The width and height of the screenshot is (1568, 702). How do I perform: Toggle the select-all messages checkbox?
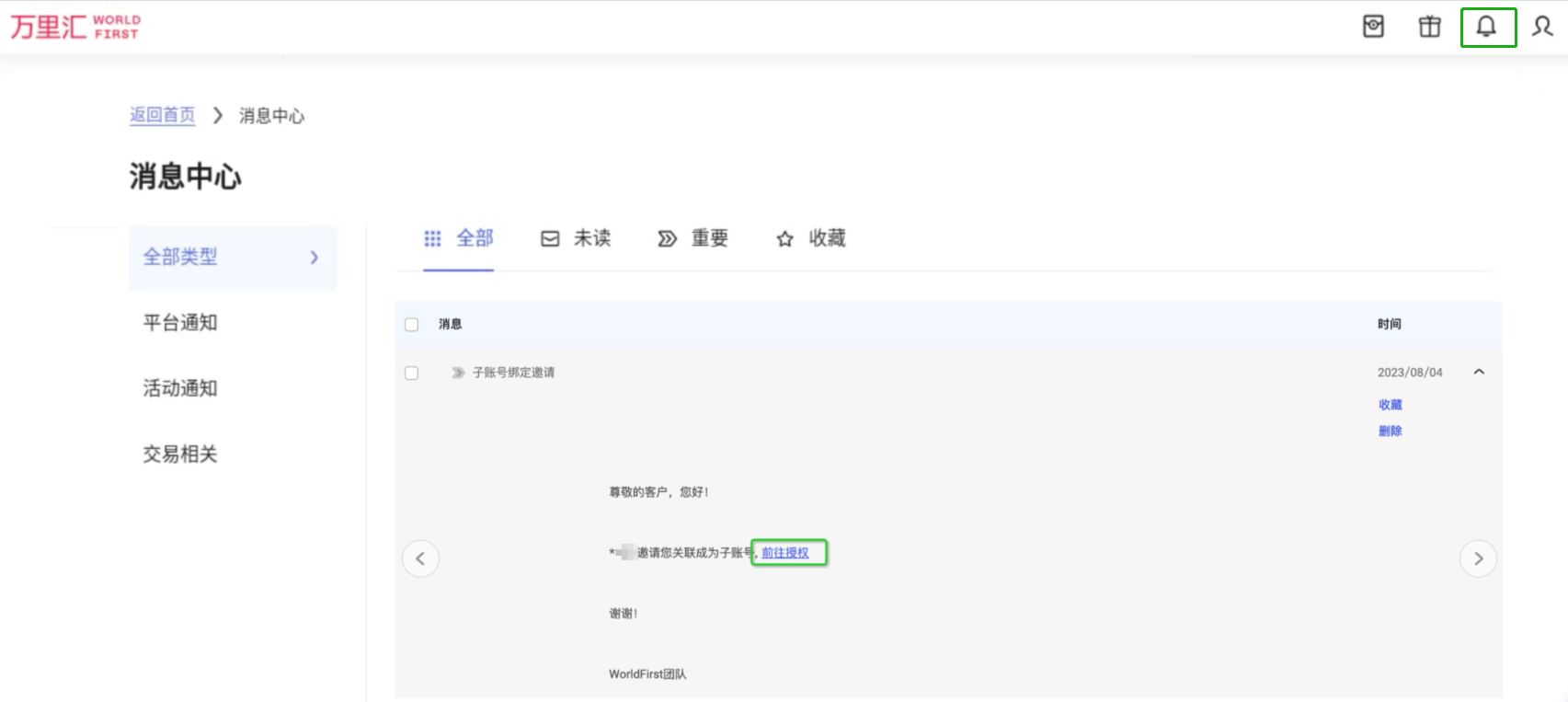pyautogui.click(x=412, y=325)
